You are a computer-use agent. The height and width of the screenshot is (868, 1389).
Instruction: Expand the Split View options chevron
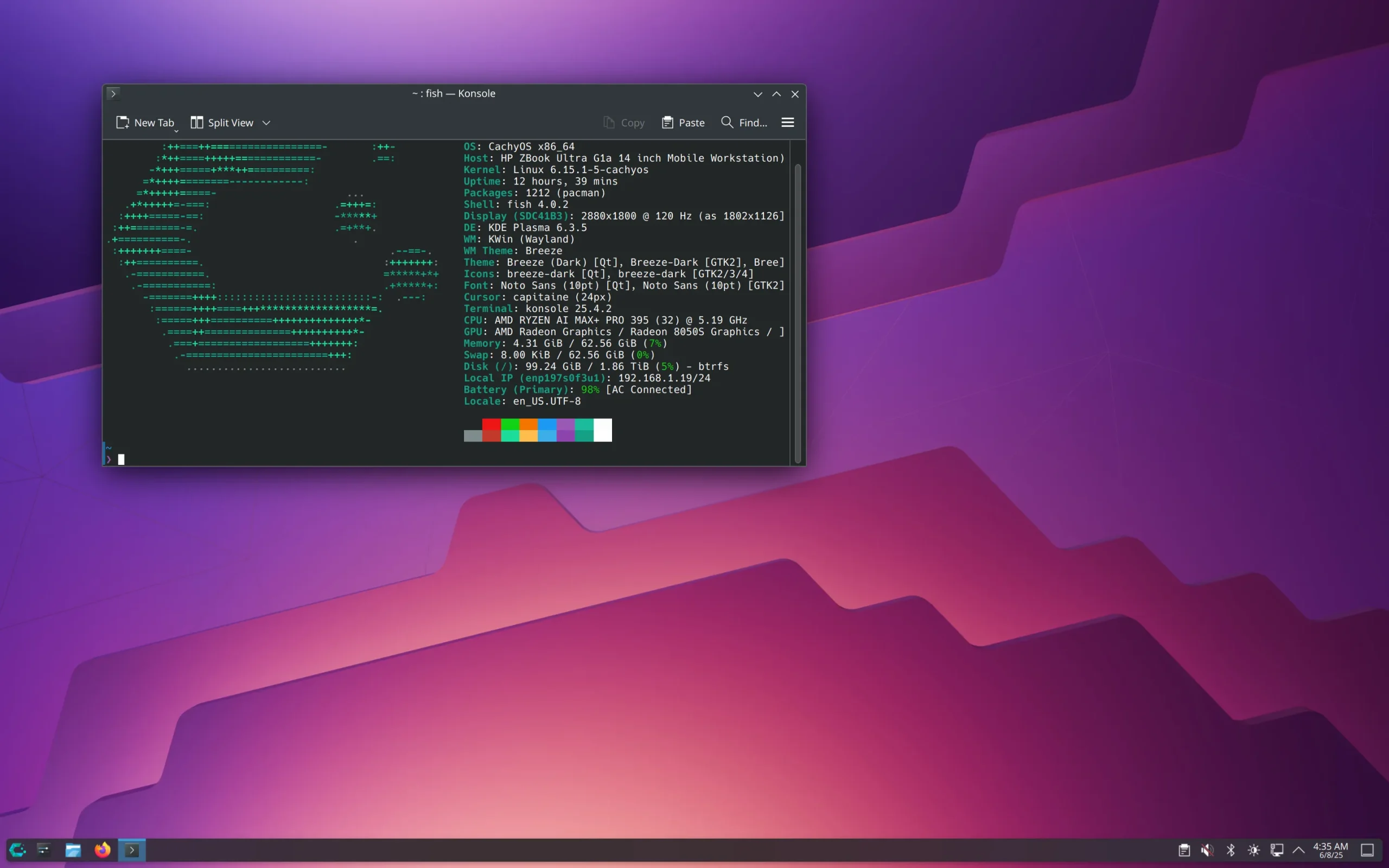coord(266,122)
